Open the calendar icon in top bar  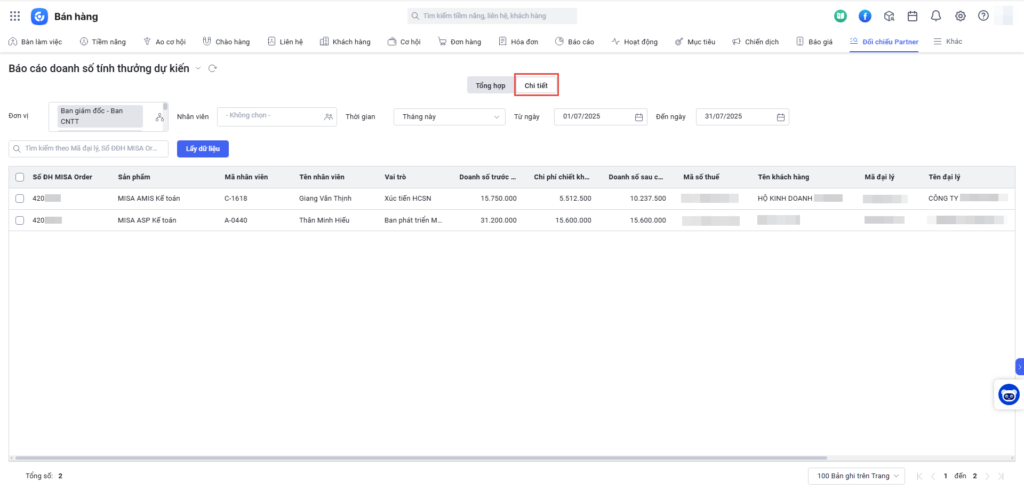pos(912,16)
